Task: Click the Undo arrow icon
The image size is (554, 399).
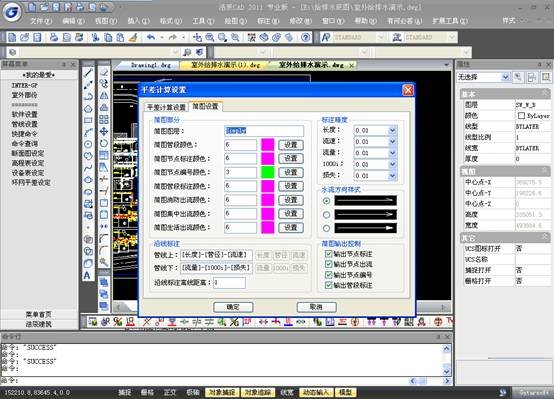Action: pyautogui.click(x=151, y=37)
